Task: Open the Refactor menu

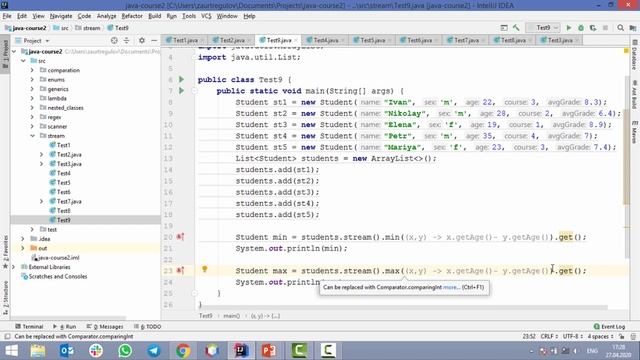Action: [132, 16]
